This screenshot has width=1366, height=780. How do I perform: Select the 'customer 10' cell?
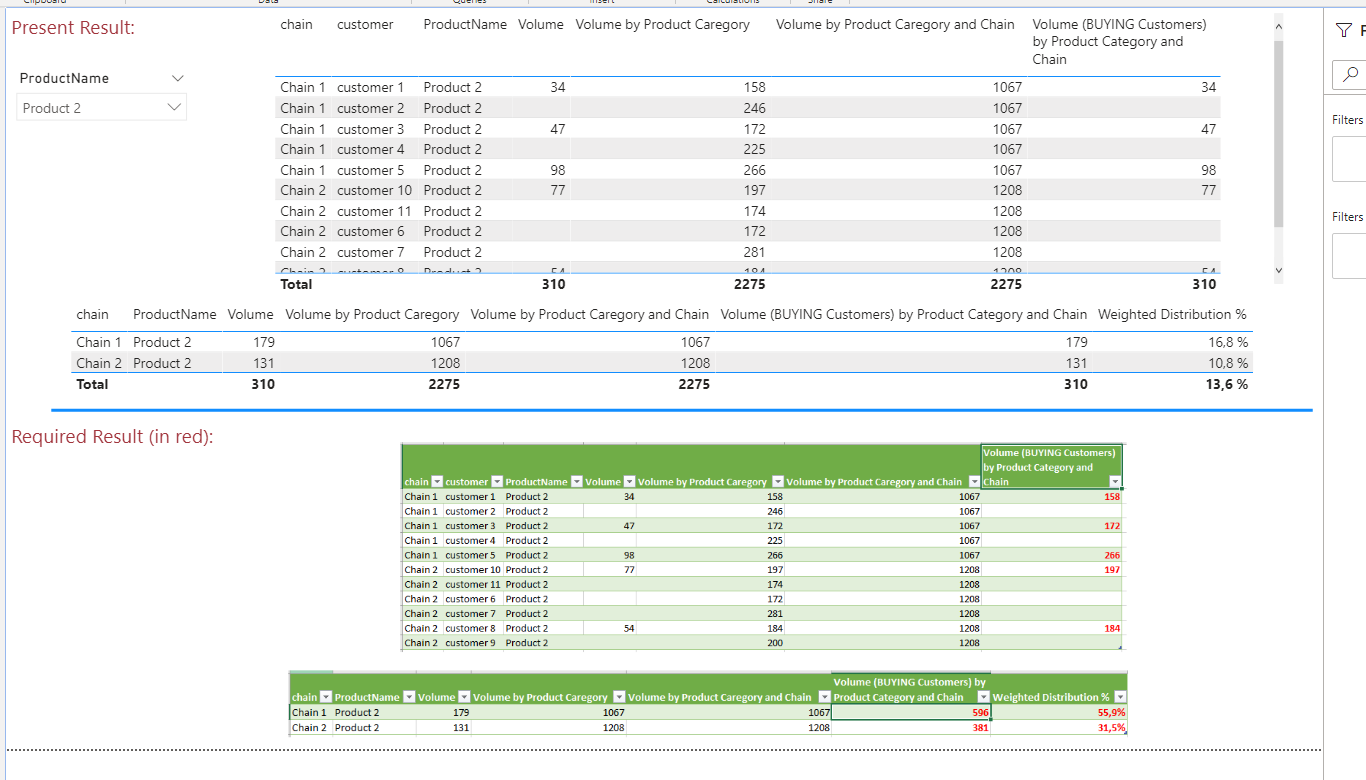(374, 190)
